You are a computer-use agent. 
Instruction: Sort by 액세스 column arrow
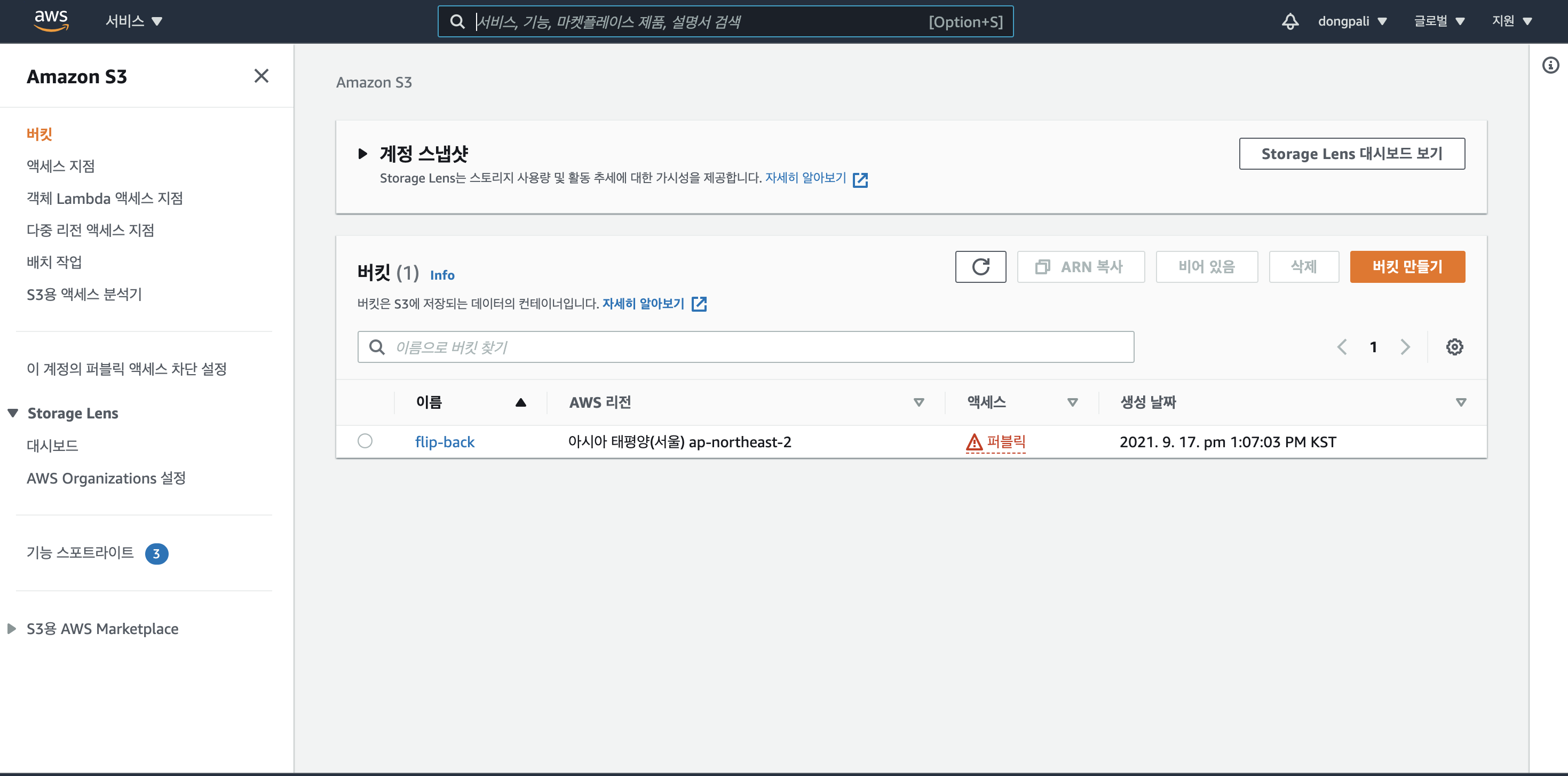[1072, 402]
